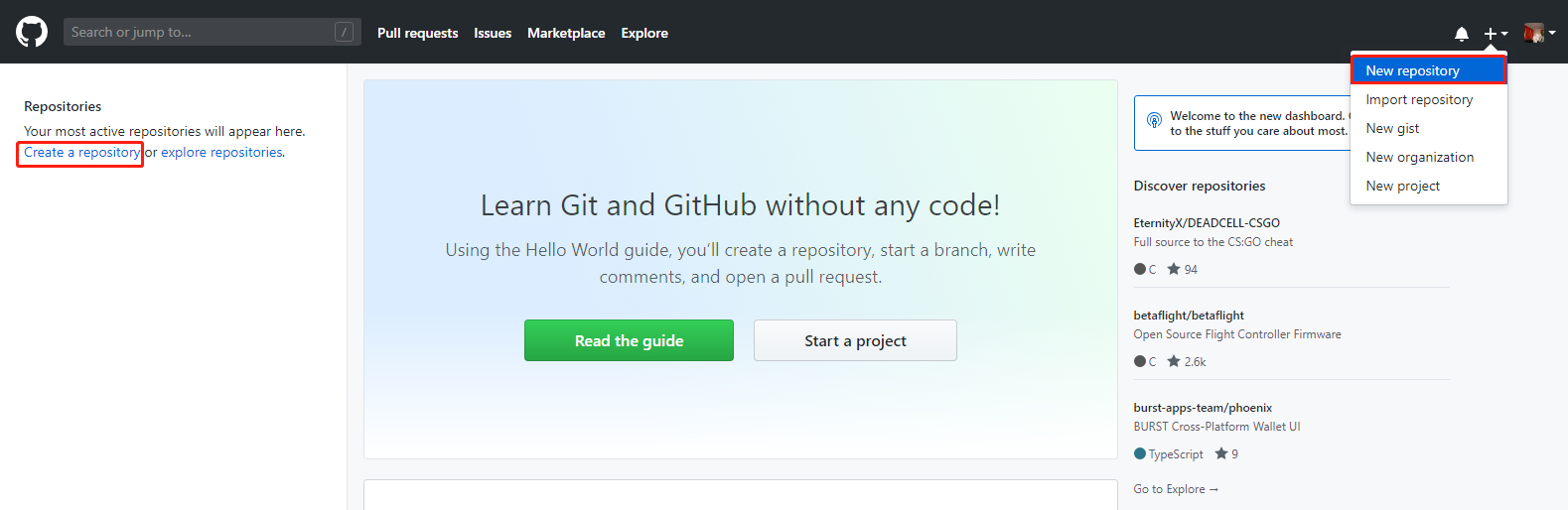1568x510 pixels.
Task: Click the star icon for betaflight repository
Action: [1174, 361]
